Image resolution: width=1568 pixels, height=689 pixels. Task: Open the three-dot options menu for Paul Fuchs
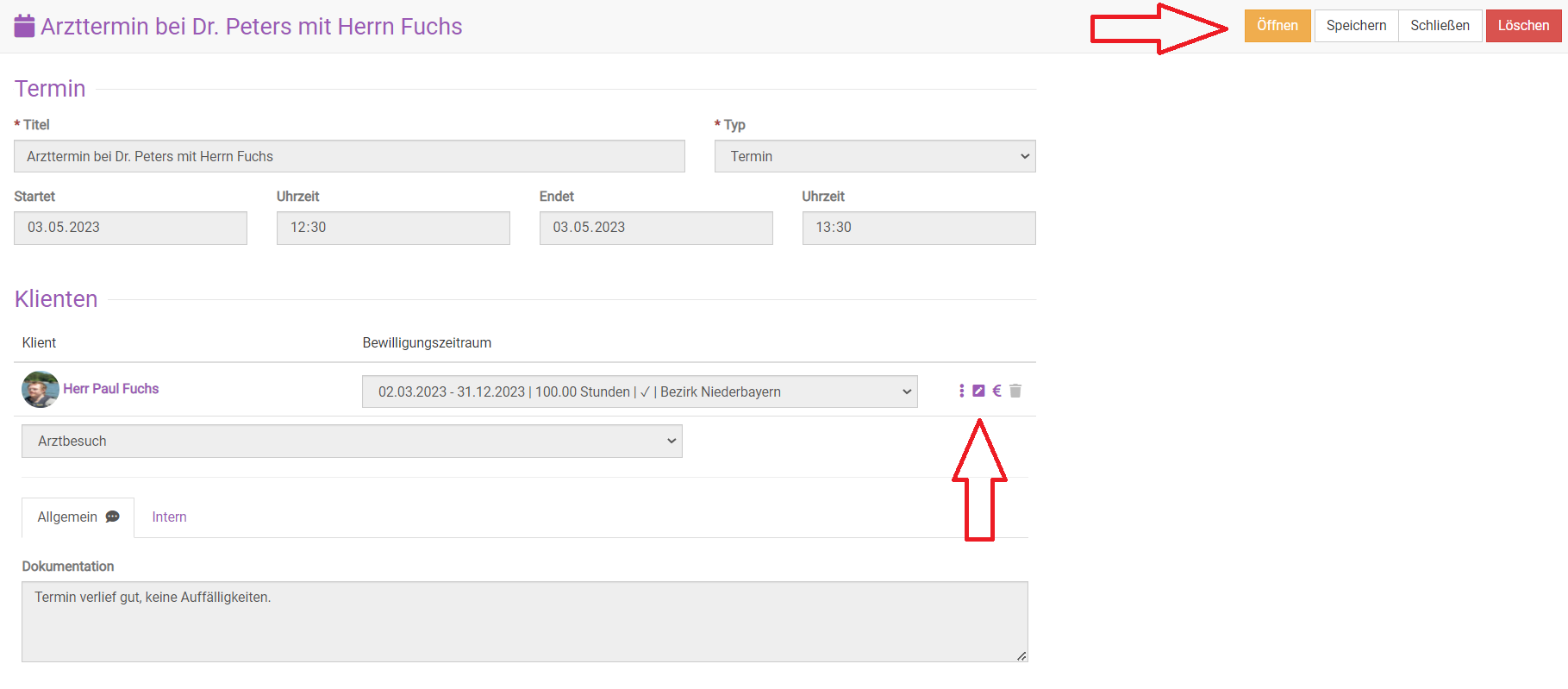point(961,391)
